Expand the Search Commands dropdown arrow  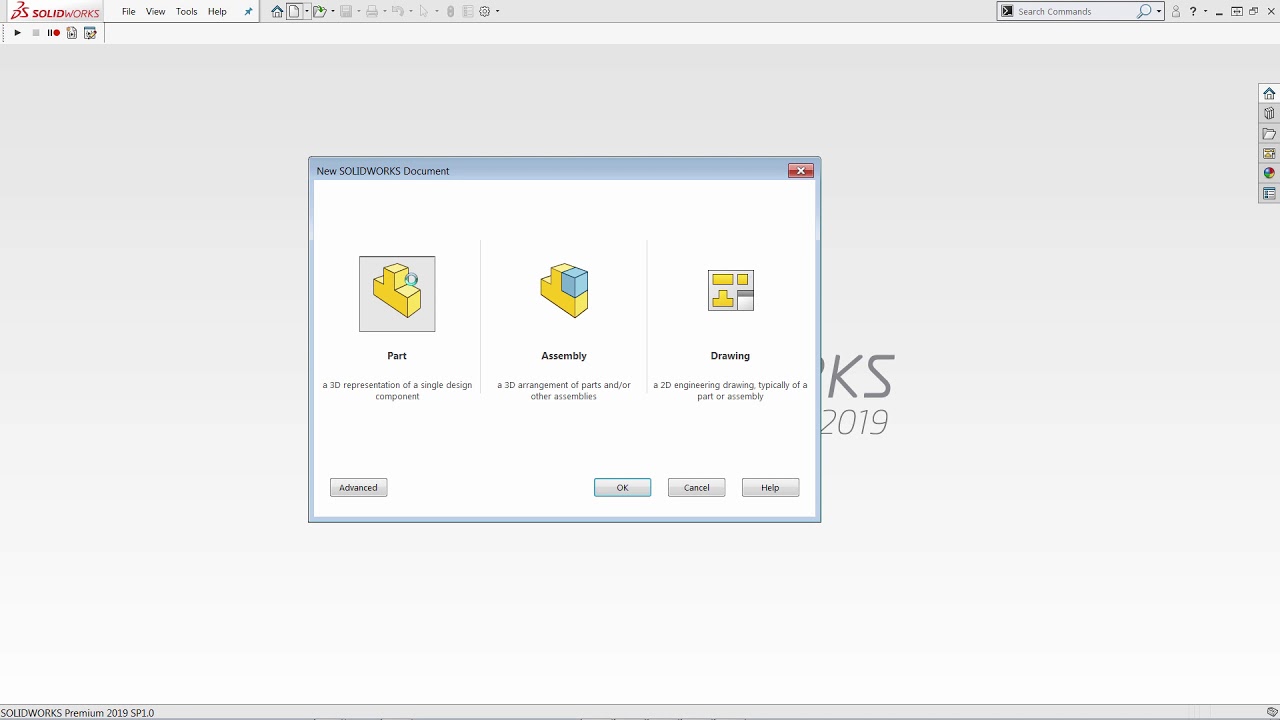click(x=1159, y=11)
